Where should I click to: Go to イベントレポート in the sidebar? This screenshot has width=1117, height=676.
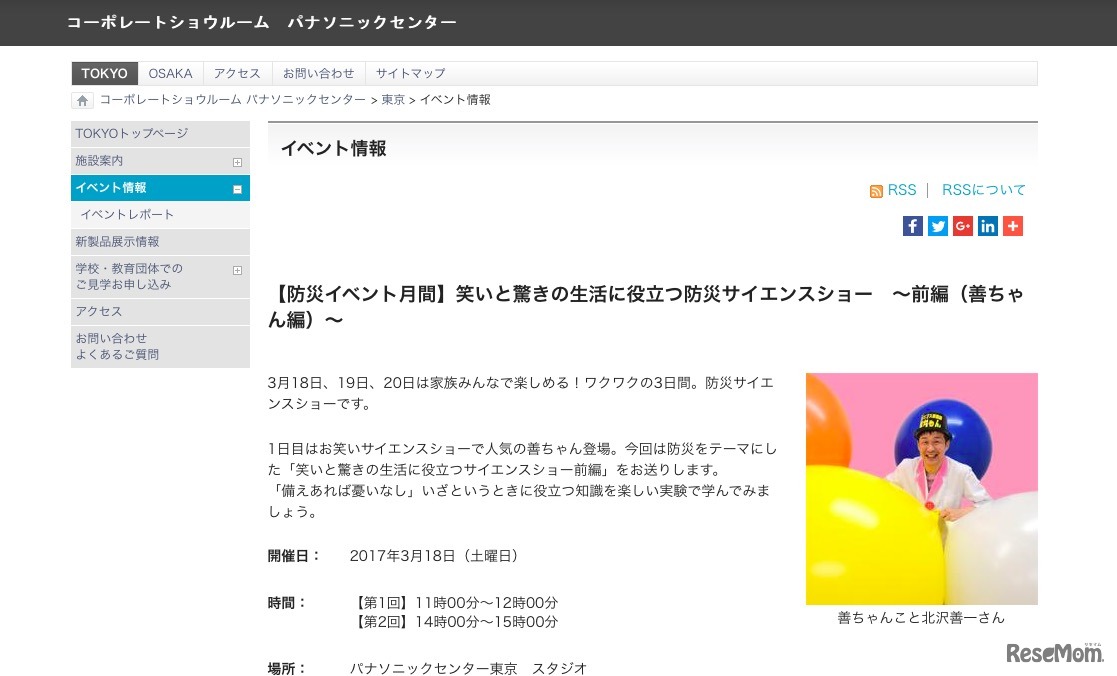127,214
